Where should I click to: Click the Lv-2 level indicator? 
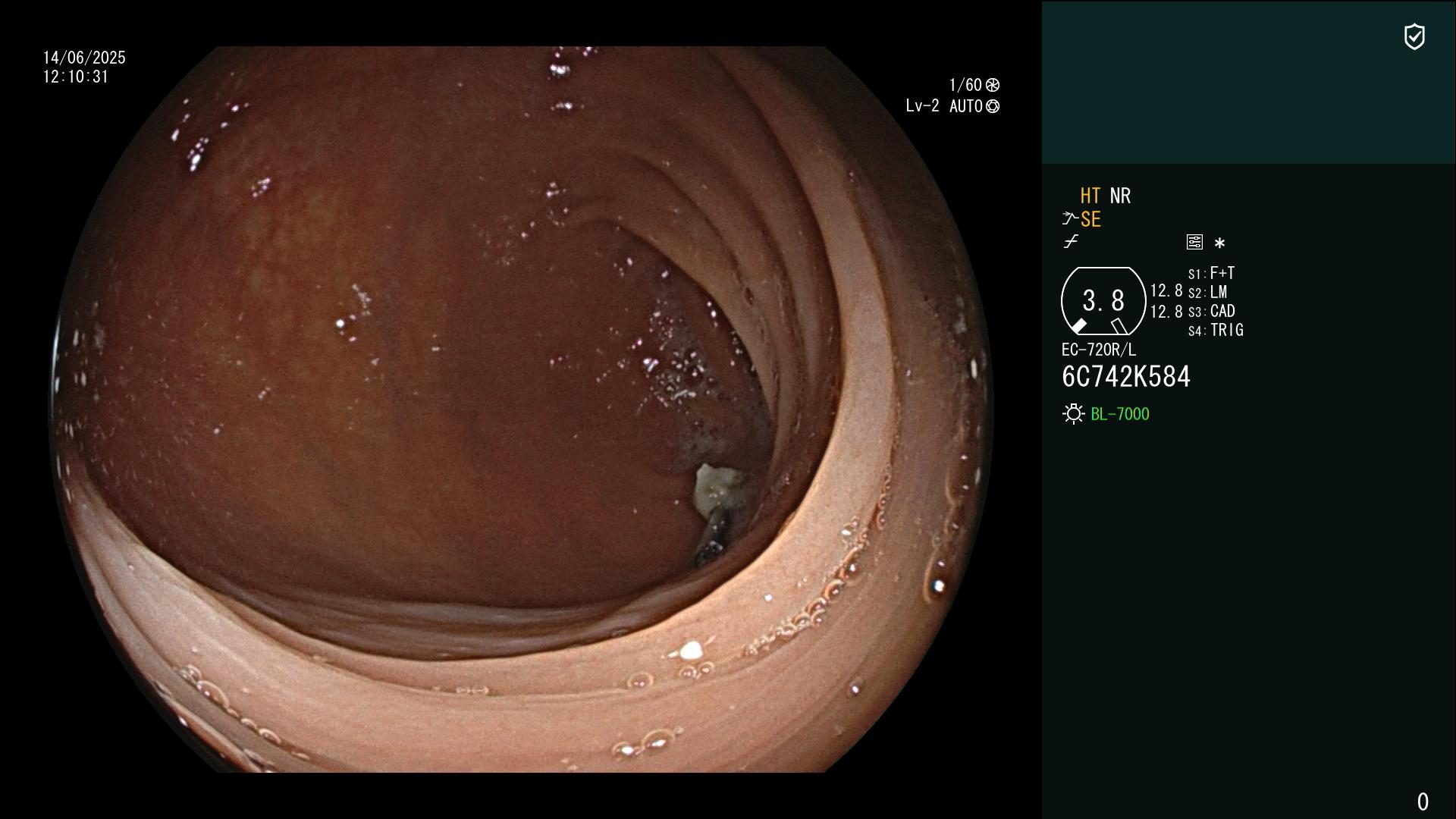[922, 106]
